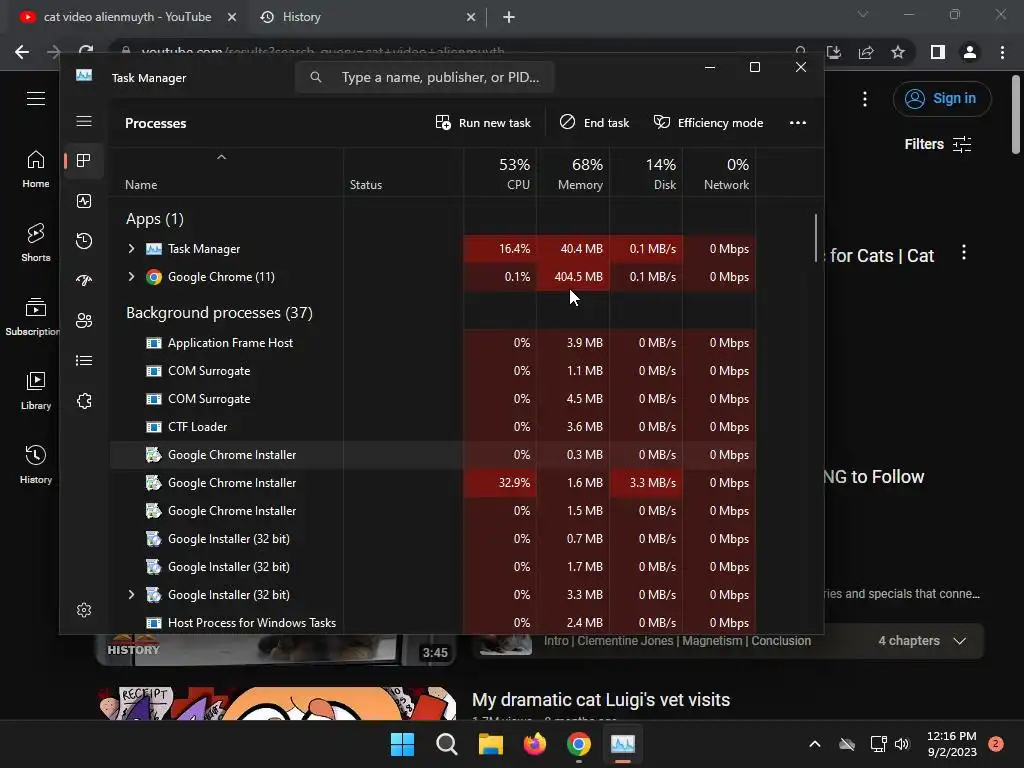Screen dimensions: 1024x768
Task: Click the Apps (1) group header
Action: coord(155,219)
